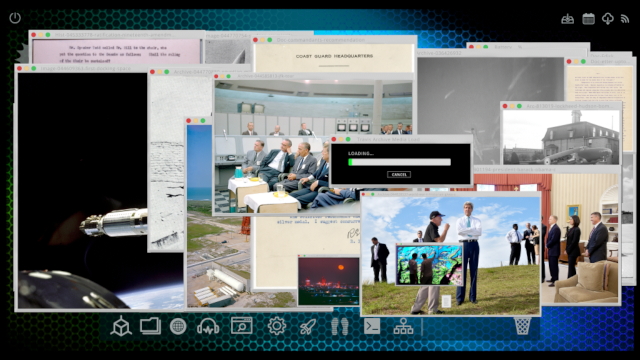The image size is (640, 360).
Task: Open the folder icon in dock
Action: [x=150, y=327]
